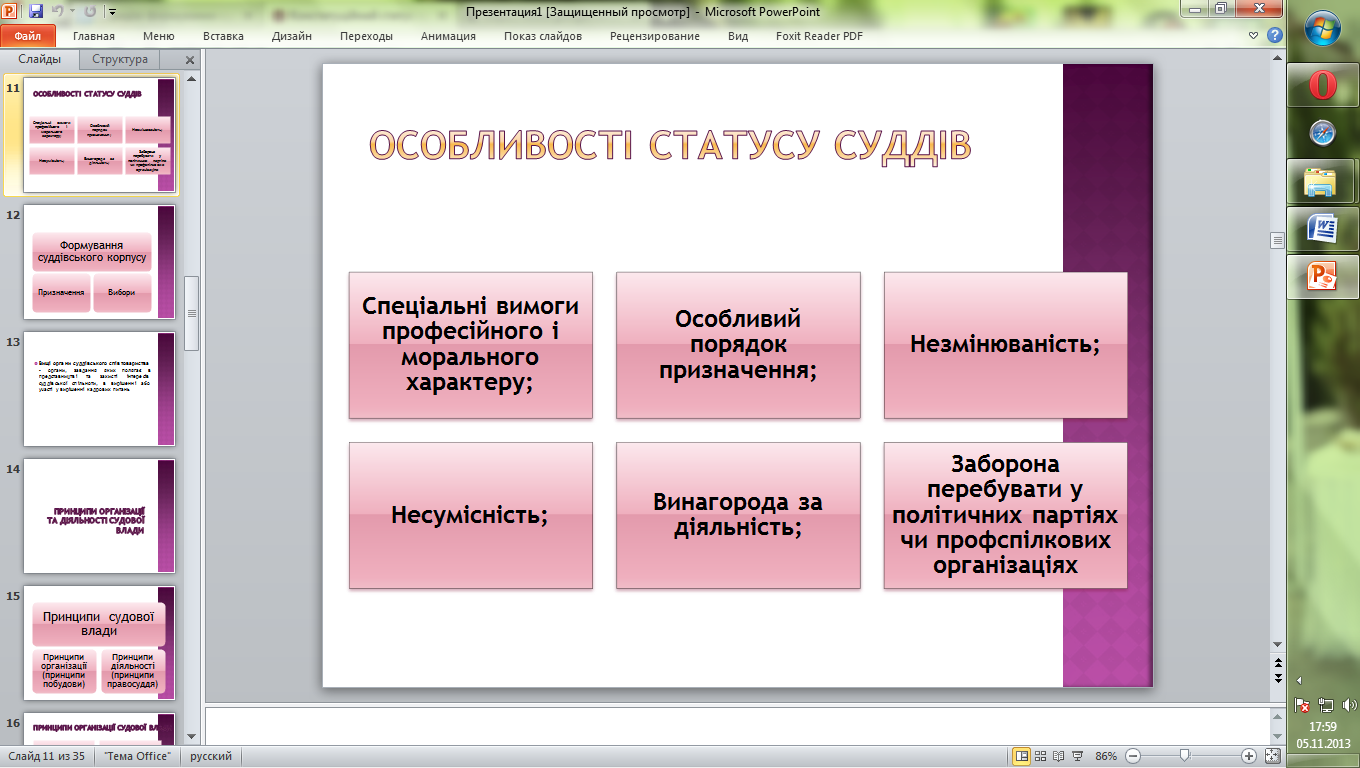The image size is (1360, 768).
Task: Select the slide 13 thumbnail
Action: [99, 389]
